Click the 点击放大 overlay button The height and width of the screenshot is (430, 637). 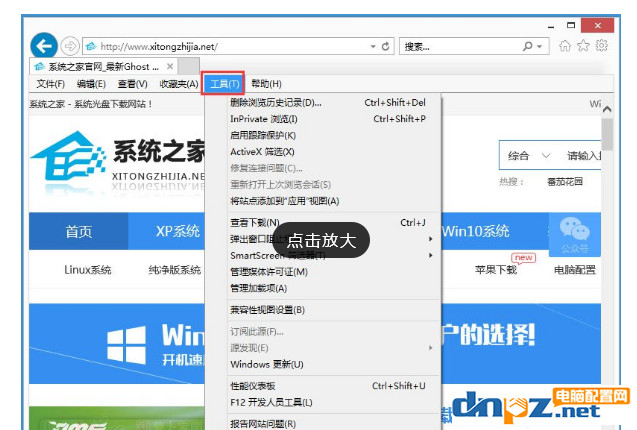tap(321, 240)
